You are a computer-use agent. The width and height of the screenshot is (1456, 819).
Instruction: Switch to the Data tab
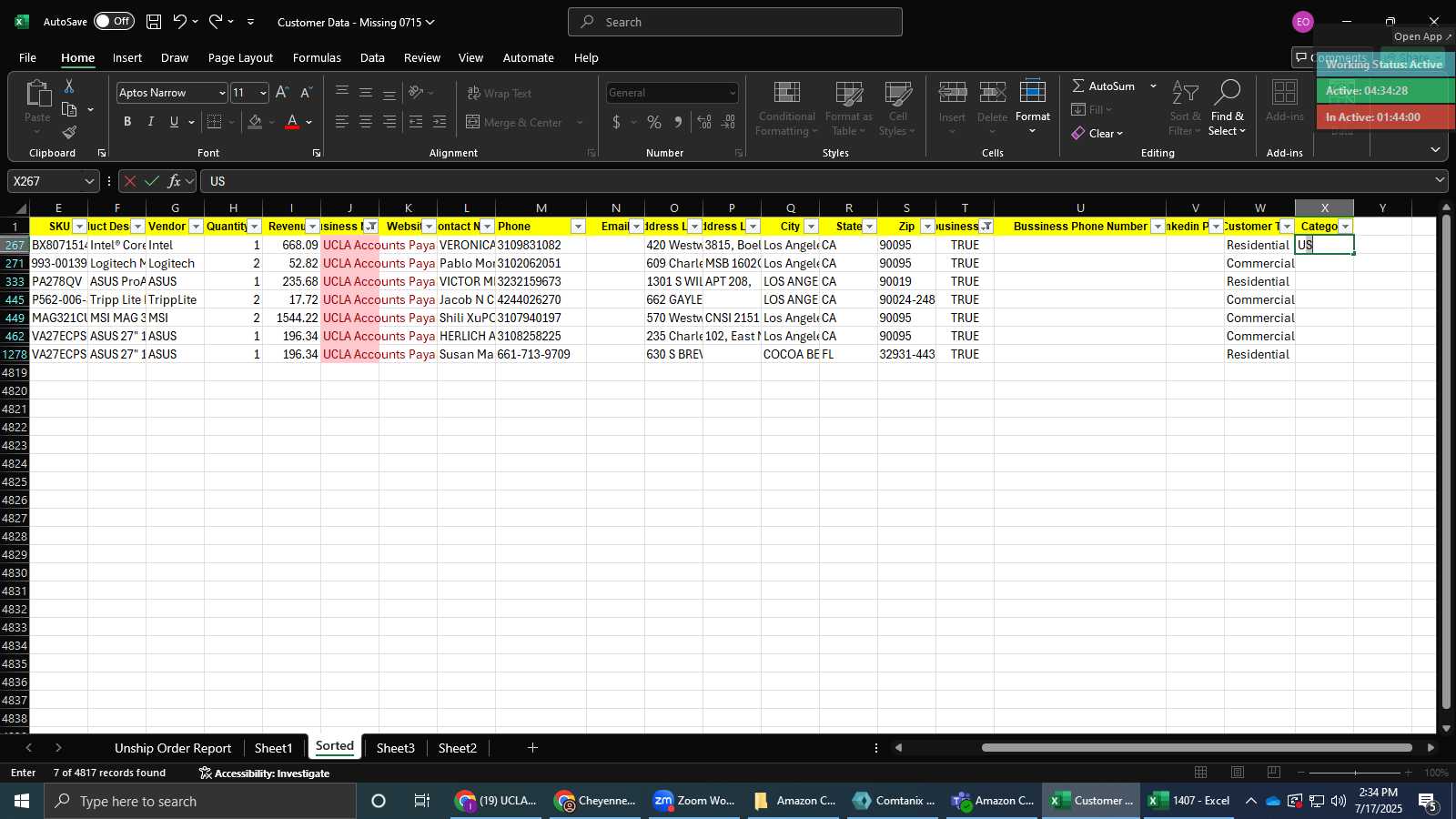coord(372,57)
